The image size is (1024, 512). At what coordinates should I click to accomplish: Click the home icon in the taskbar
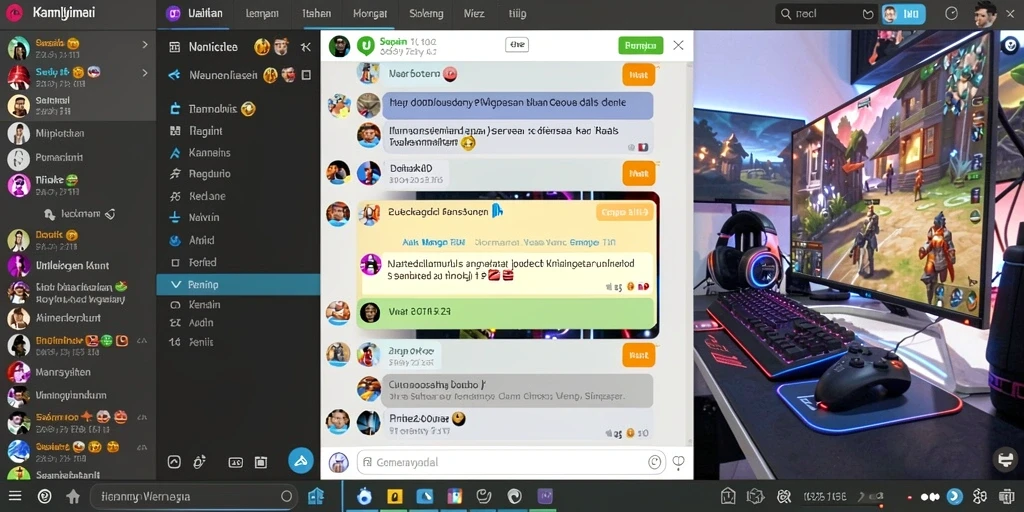click(73, 496)
